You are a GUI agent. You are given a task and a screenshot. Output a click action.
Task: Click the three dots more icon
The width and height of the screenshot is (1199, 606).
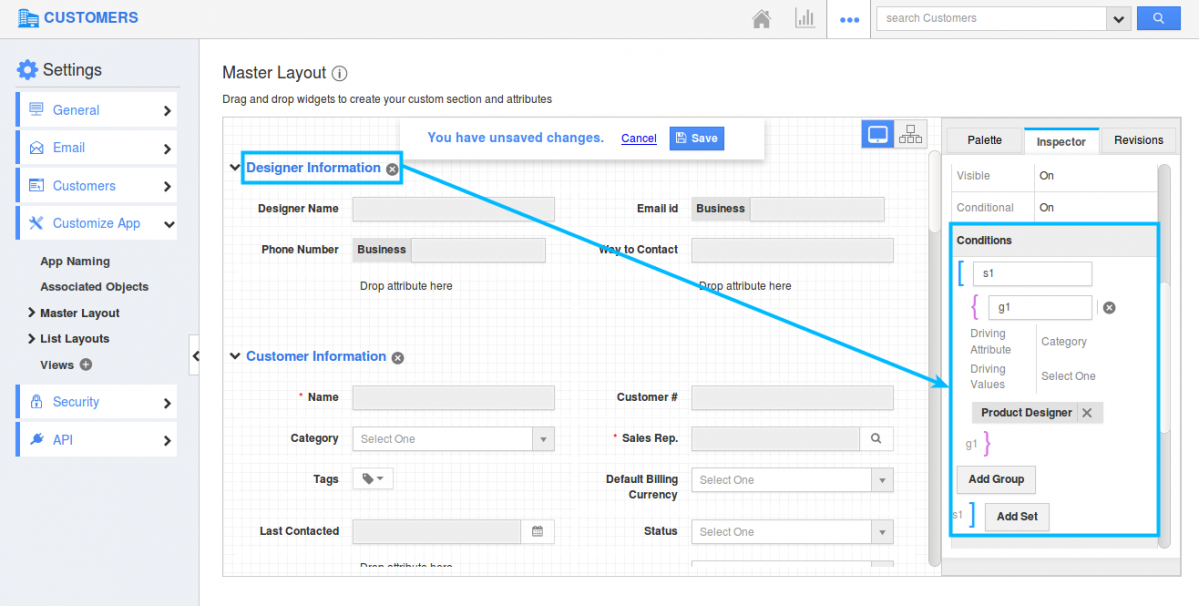point(849,19)
